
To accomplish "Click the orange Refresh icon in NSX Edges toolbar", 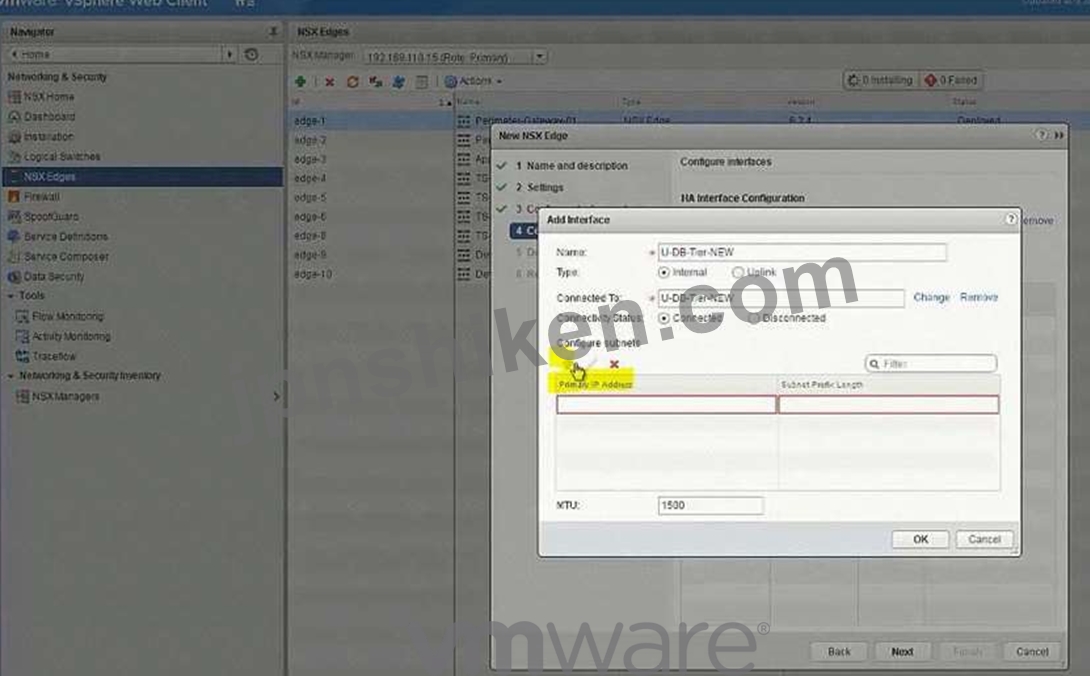I will pyautogui.click(x=352, y=82).
